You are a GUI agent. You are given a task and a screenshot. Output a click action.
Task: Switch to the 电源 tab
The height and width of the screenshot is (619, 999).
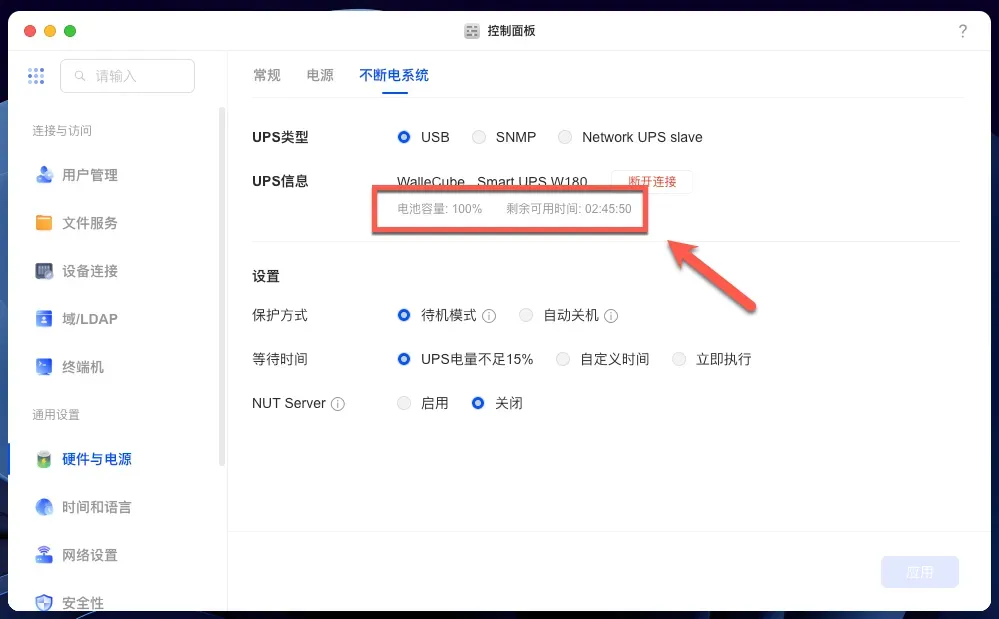click(x=320, y=75)
